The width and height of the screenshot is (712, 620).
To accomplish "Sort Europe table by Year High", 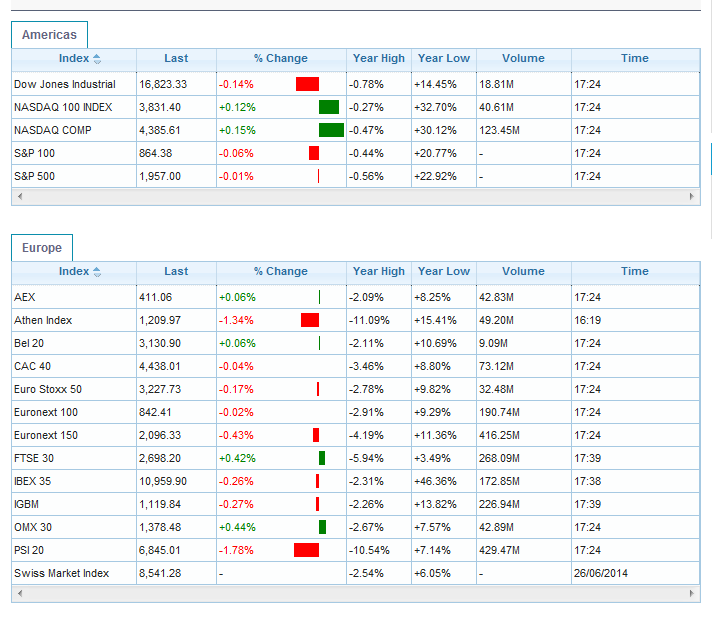I will click(379, 272).
